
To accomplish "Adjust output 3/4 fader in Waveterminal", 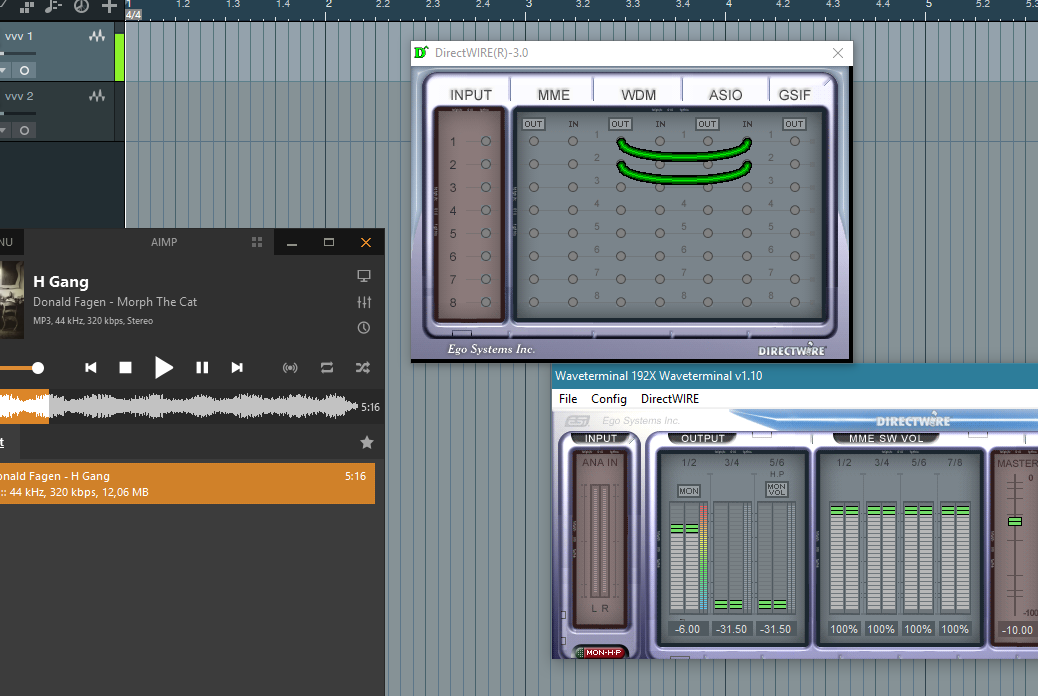I will point(728,605).
